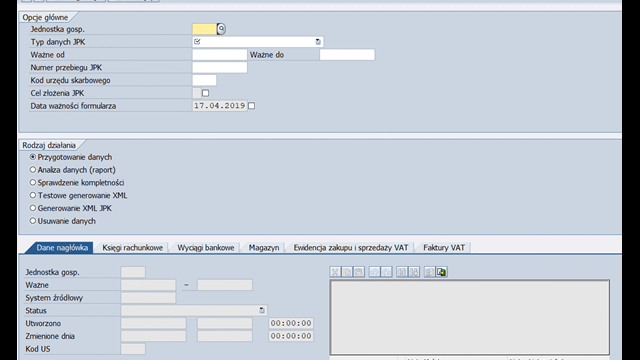
Task: Click the Cel złożenia JPK input field
Action: tap(197, 93)
